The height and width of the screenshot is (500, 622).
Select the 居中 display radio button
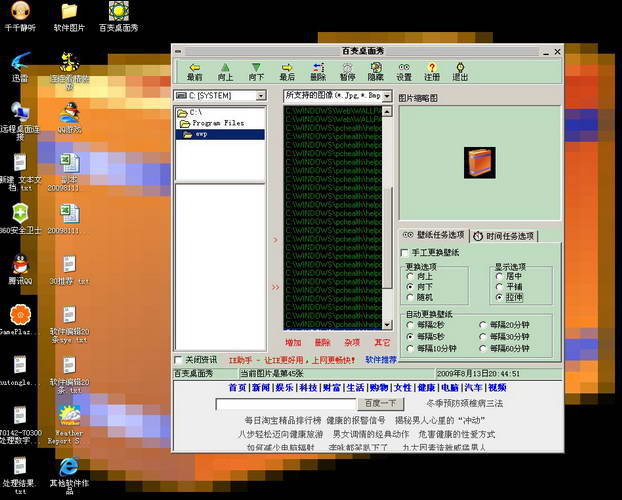point(499,276)
